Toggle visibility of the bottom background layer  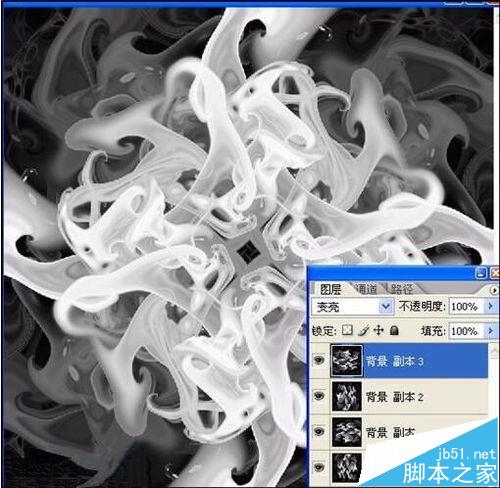pyautogui.click(x=319, y=467)
